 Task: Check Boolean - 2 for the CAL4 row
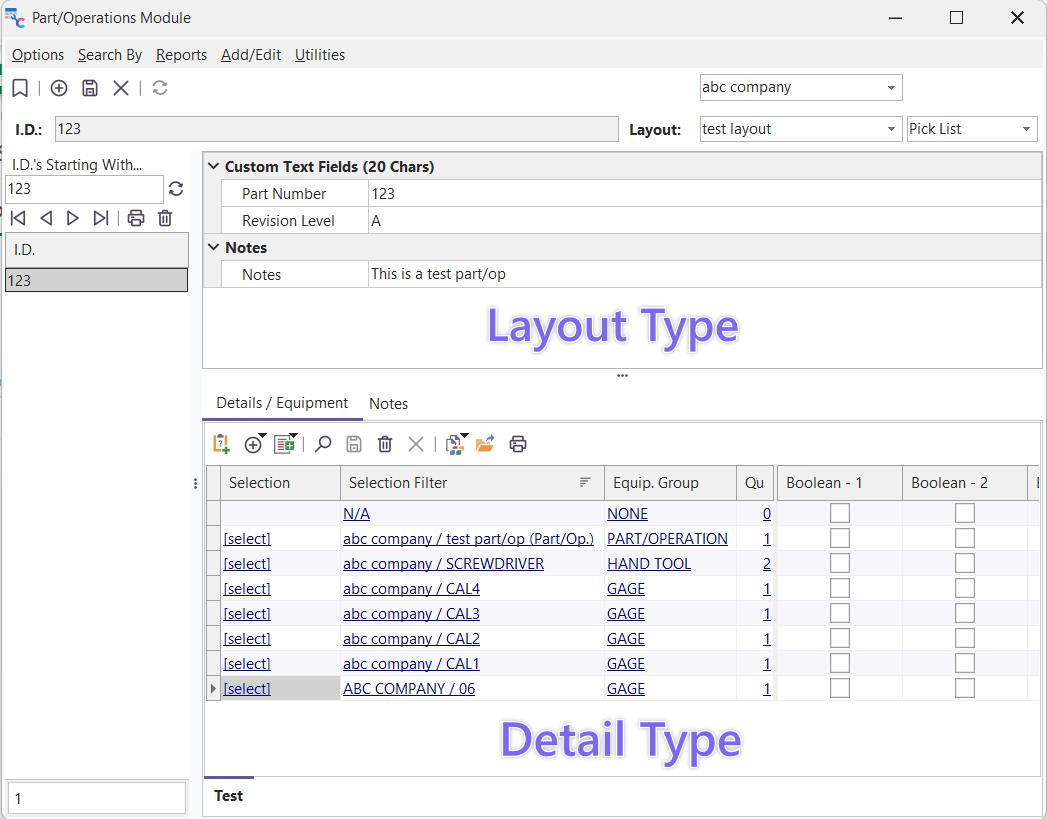[964, 588]
